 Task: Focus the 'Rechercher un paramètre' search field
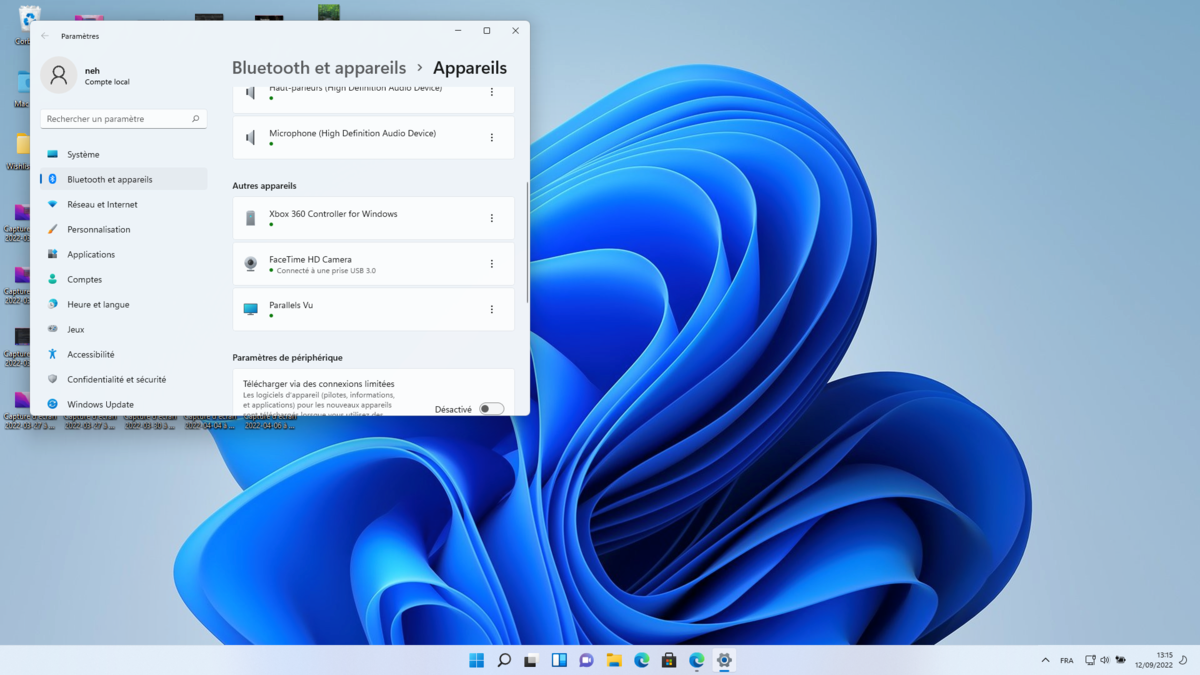pos(124,119)
